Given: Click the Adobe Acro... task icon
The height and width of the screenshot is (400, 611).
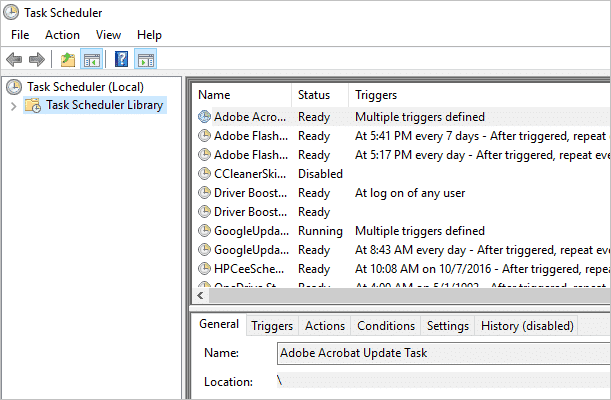Looking at the screenshot, I should 204,116.
